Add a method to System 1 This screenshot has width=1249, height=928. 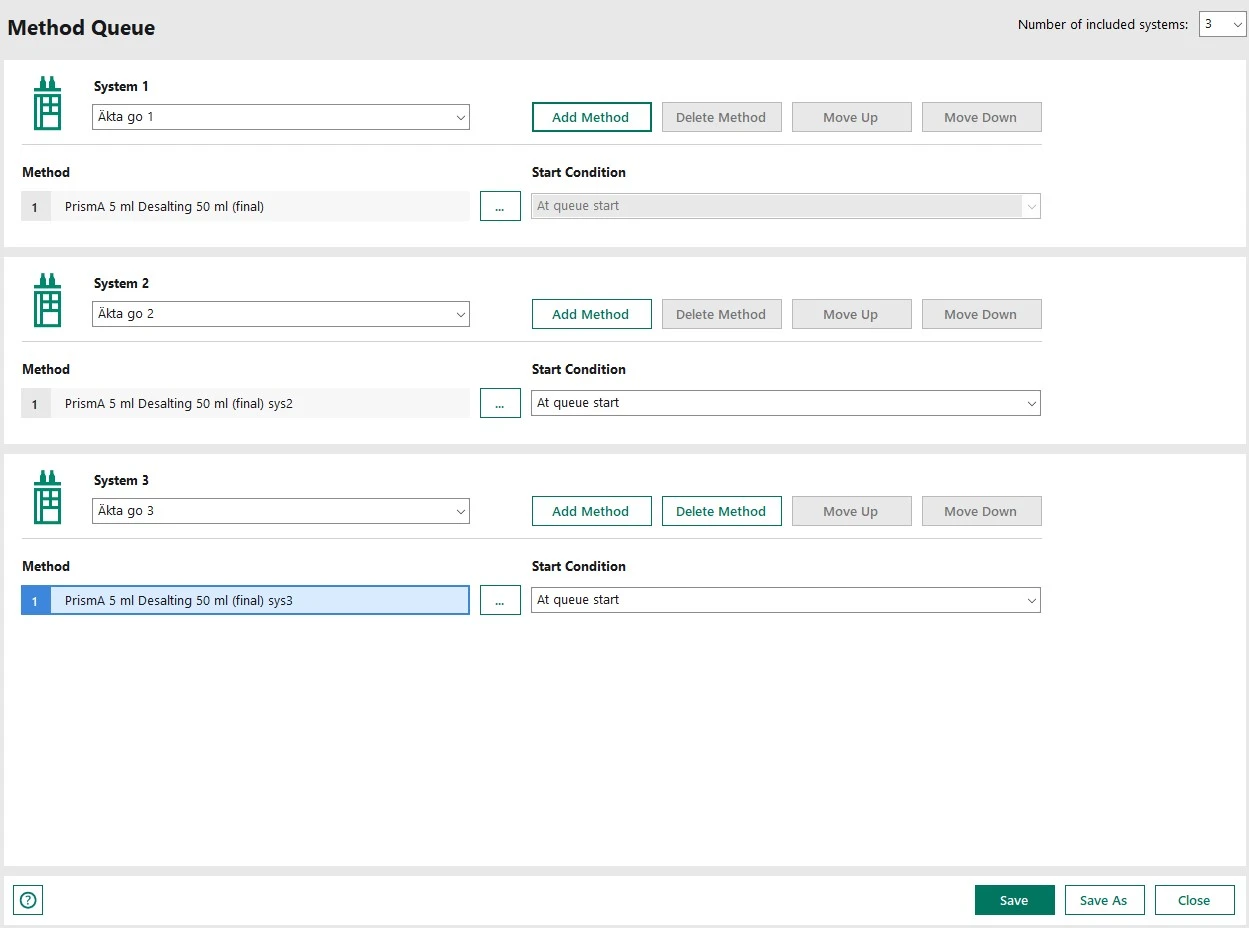pos(591,117)
